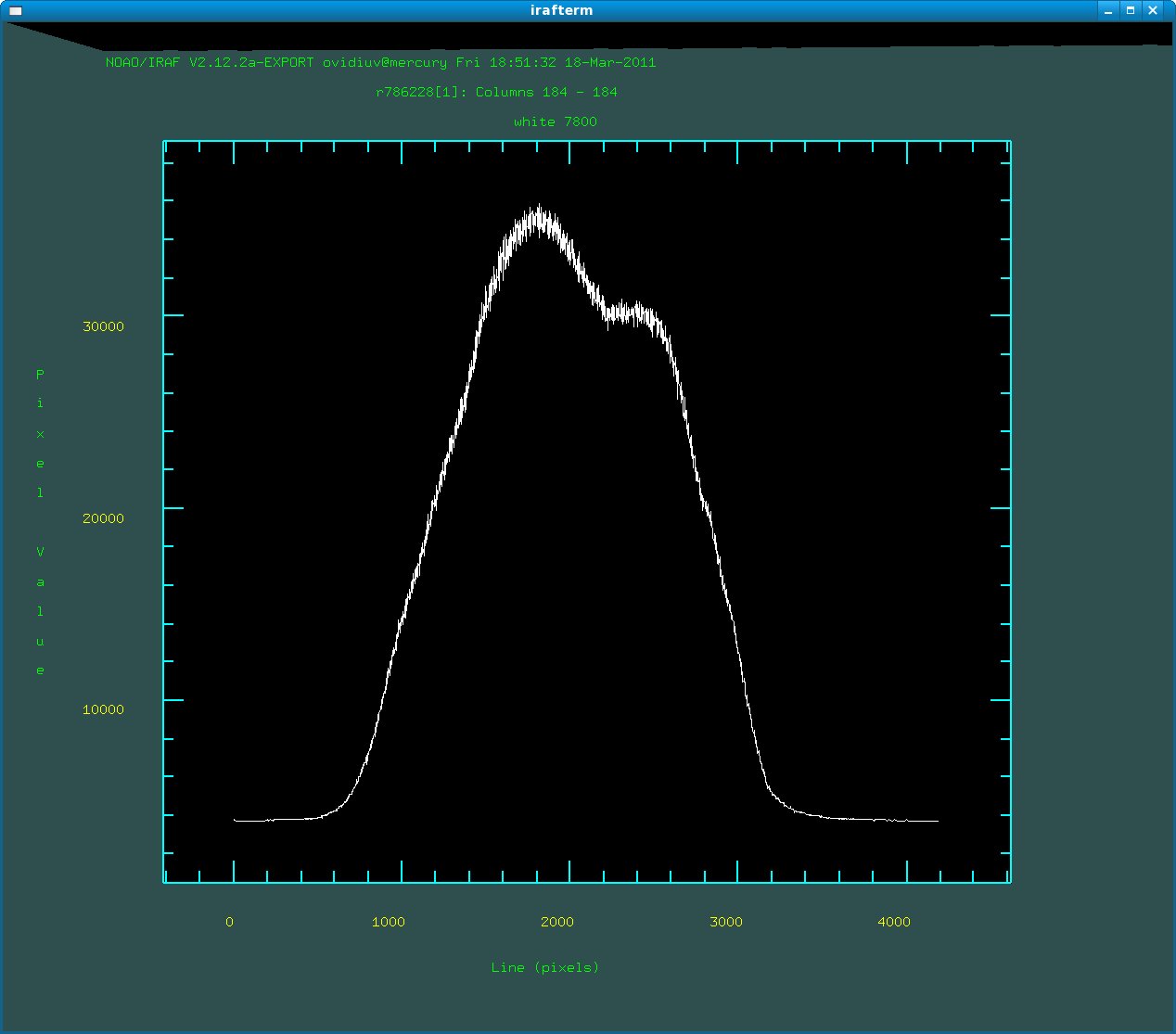Screen dimensions: 1176x1034
Task: Click the irafterm title bar text
Action: coord(561,10)
